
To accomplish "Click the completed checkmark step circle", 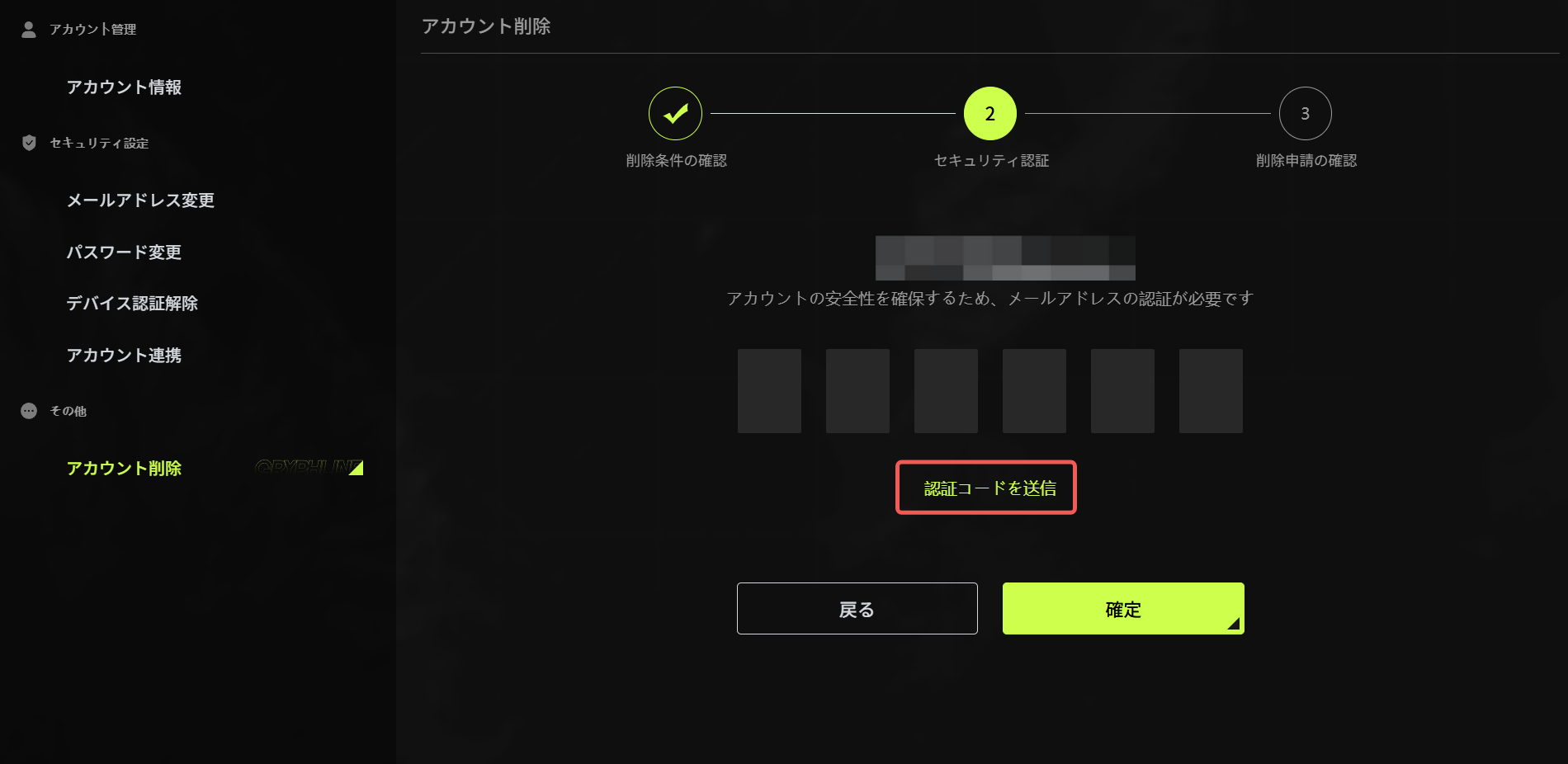I will [x=675, y=114].
